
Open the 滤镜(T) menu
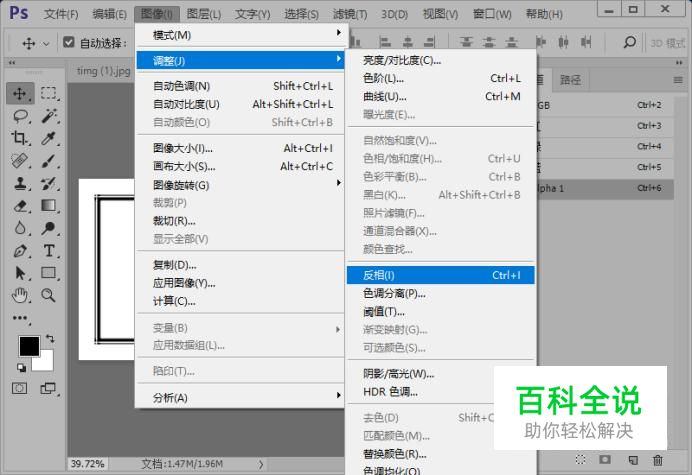[350, 14]
